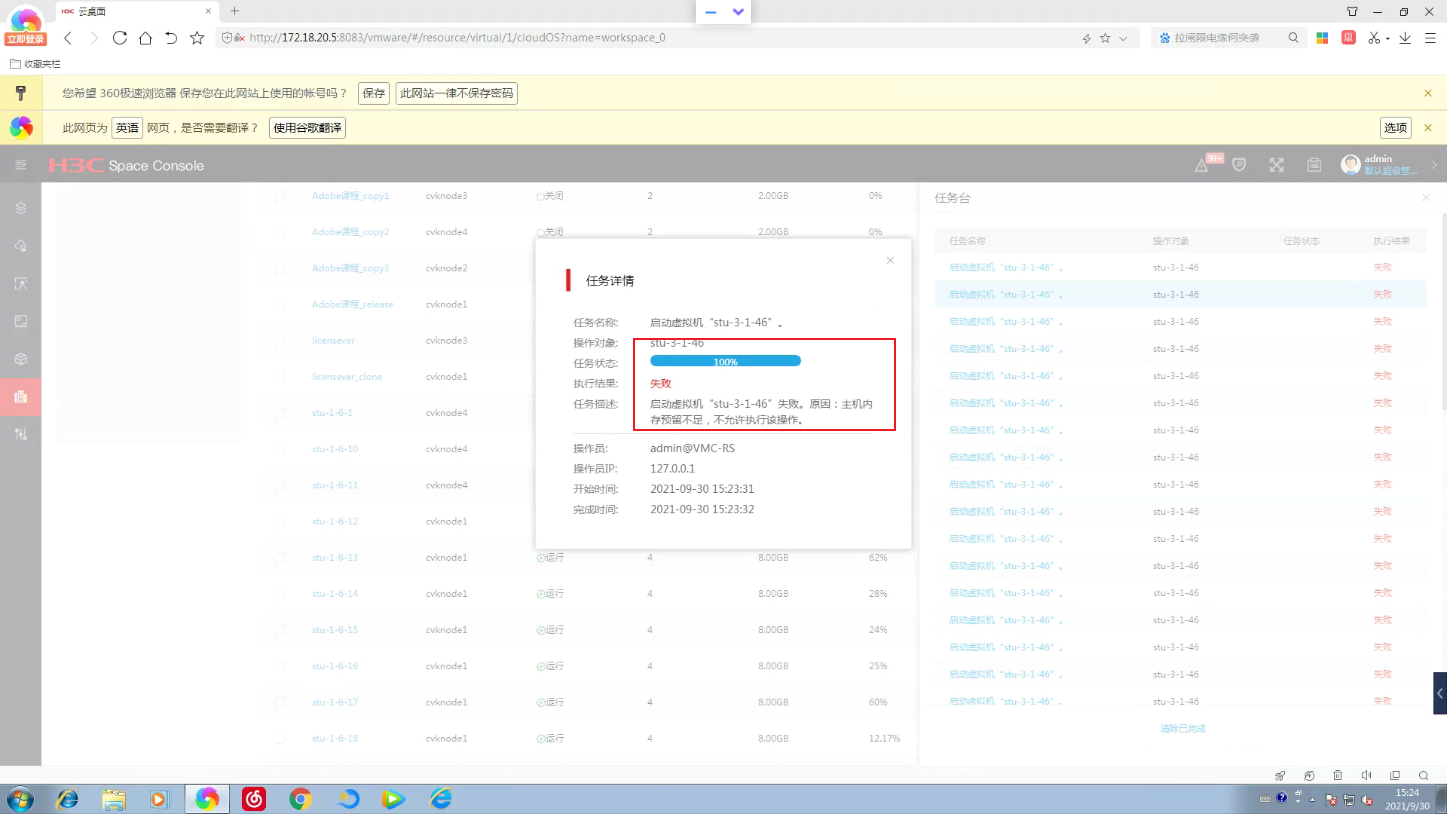1447x814 pixels.
Task: Open the 选项 translation options dropdown
Action: 1395,128
